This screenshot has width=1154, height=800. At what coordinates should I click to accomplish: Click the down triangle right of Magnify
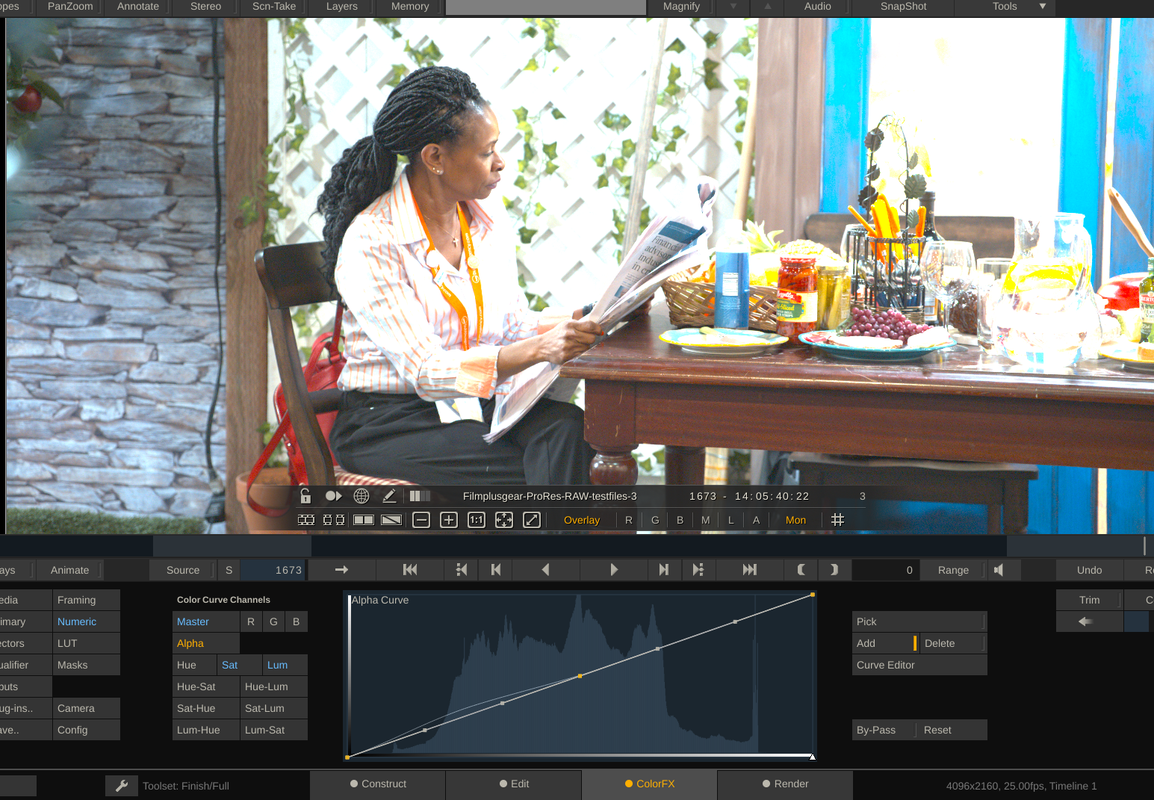[x=733, y=7]
